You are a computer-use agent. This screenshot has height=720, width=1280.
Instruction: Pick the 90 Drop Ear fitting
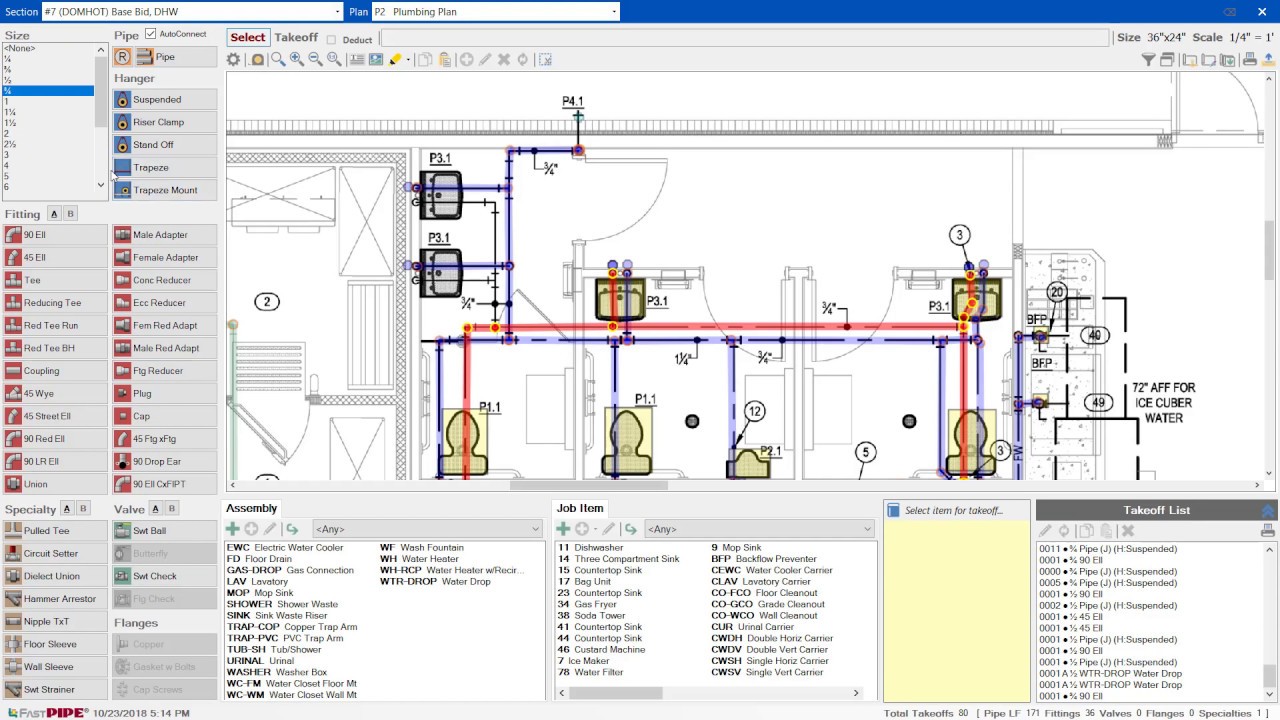165,462
